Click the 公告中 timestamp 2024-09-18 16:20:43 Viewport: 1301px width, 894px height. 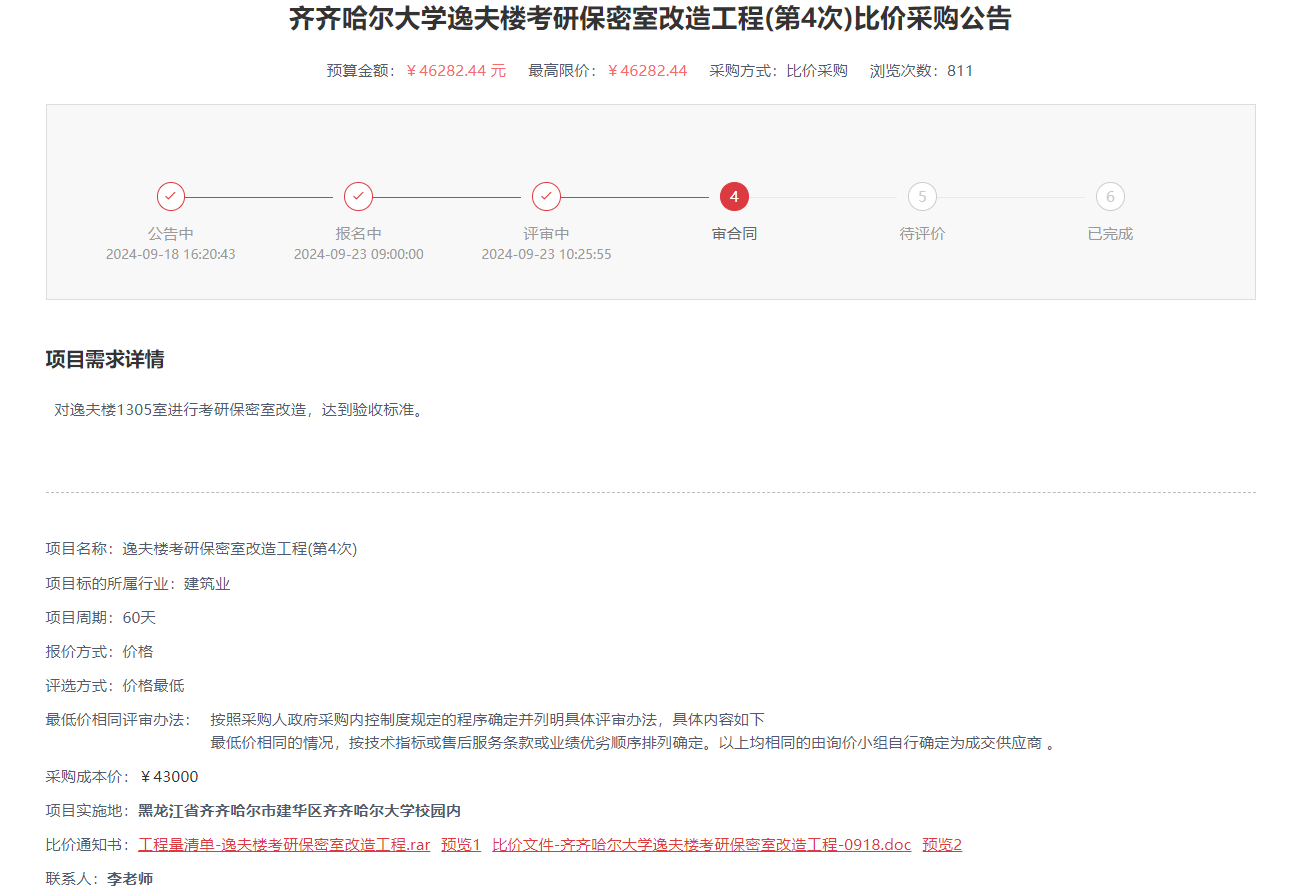(x=171, y=255)
